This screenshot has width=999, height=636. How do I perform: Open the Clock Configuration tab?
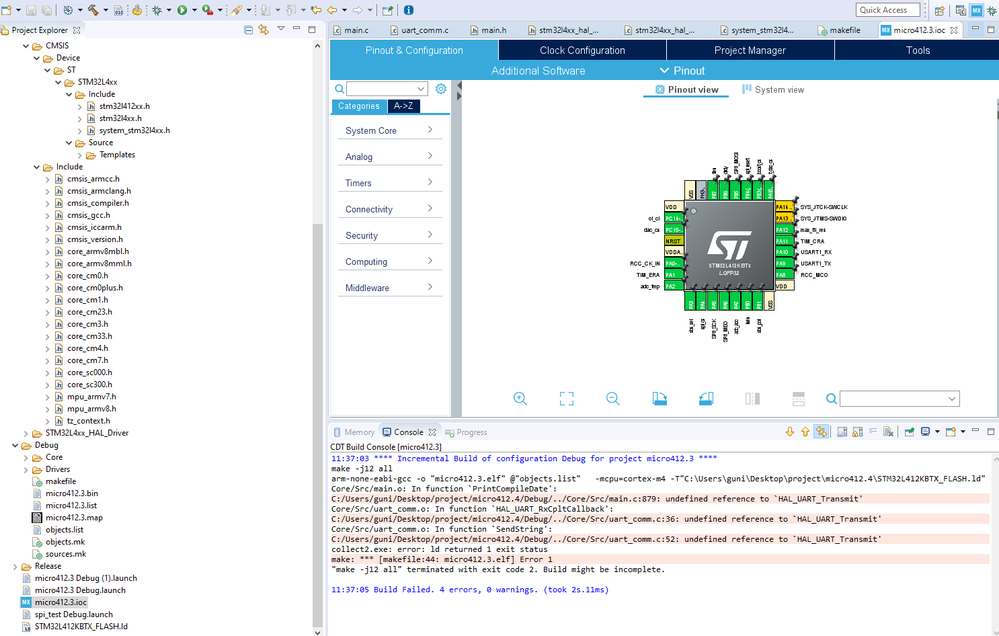(x=582, y=50)
